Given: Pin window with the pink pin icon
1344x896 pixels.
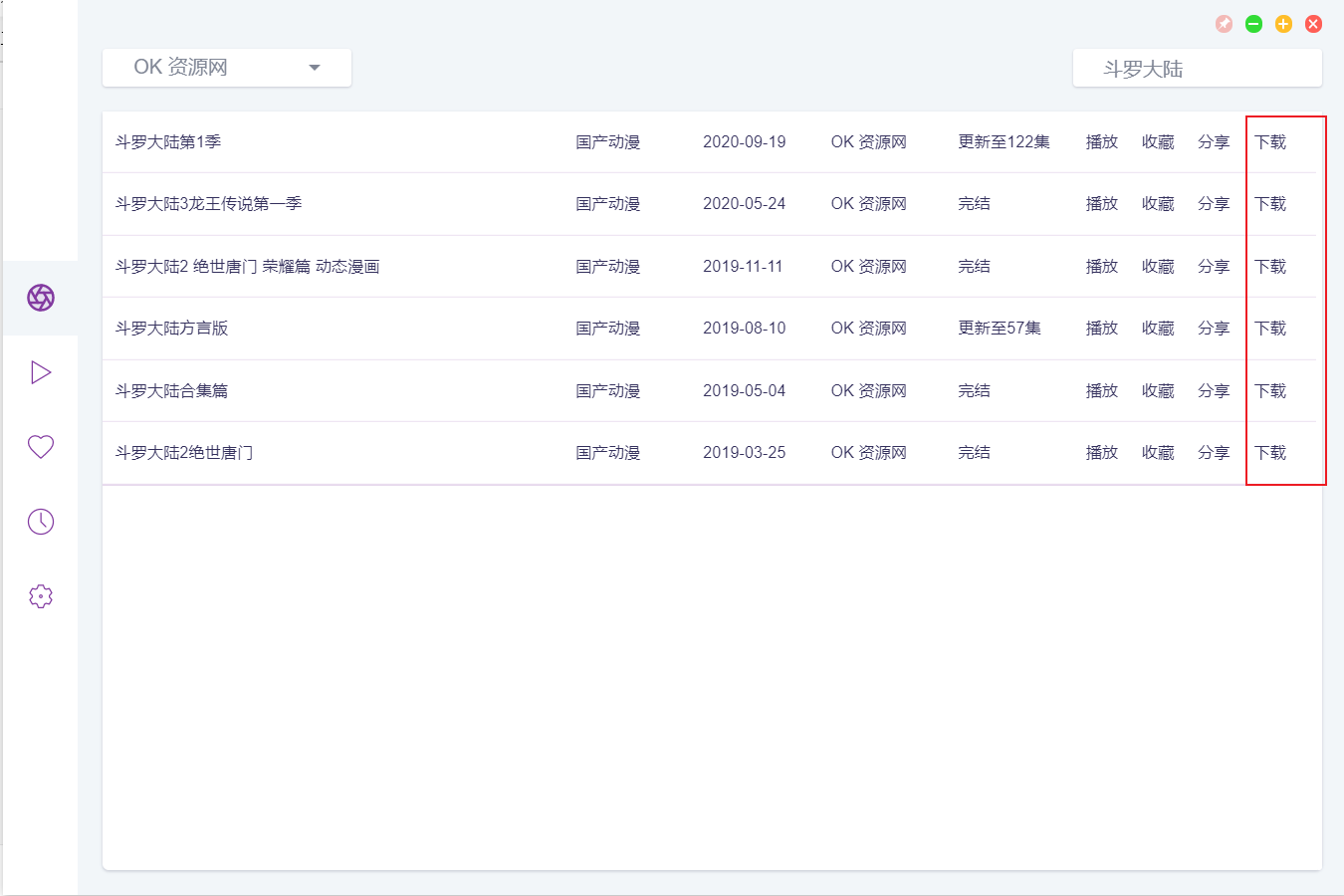Looking at the screenshot, I should click(x=1224, y=24).
